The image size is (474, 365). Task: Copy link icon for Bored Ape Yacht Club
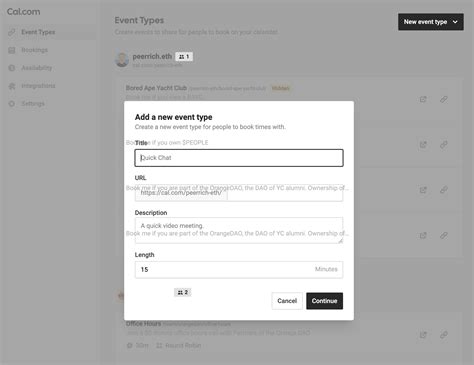coord(443,99)
